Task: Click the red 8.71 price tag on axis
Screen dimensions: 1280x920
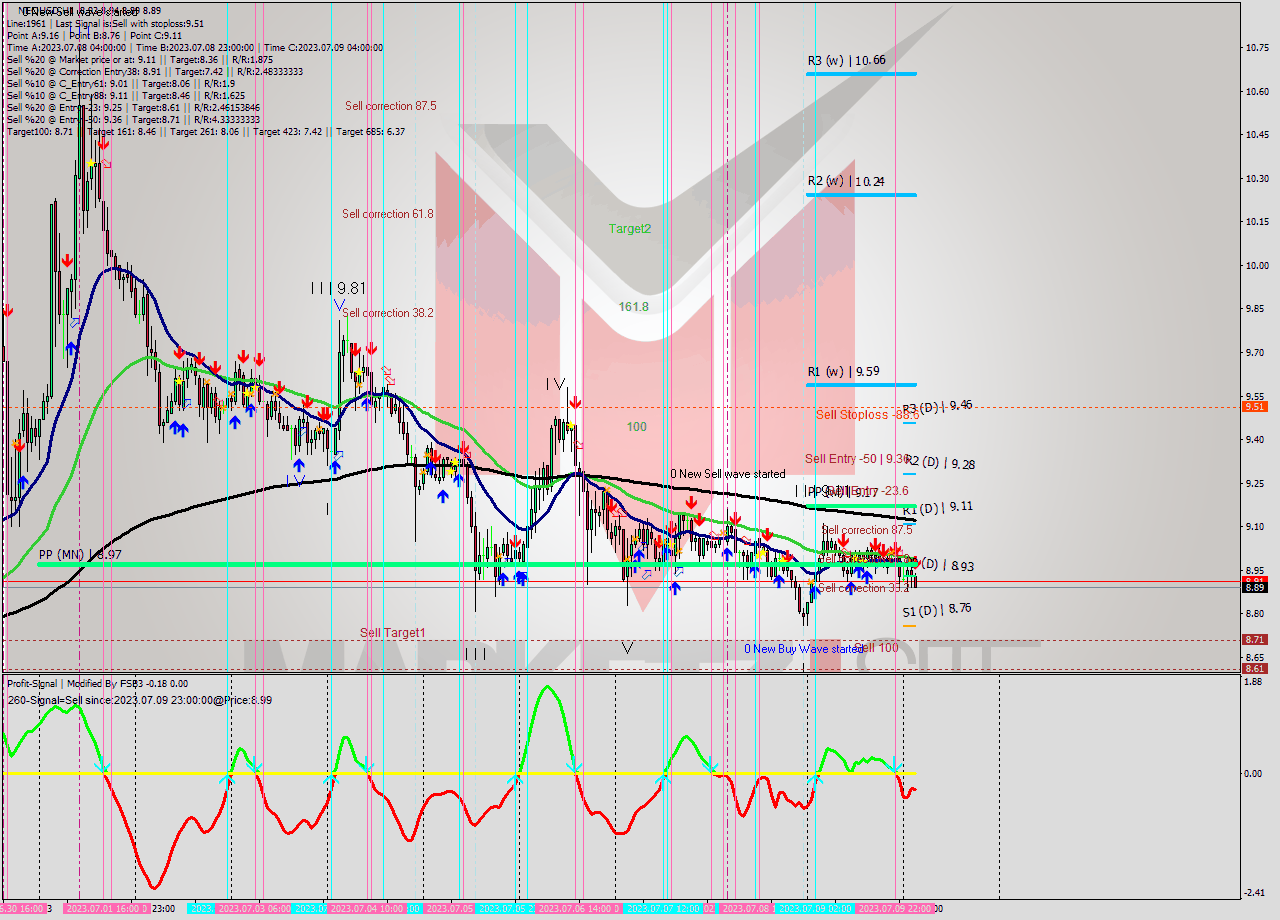Action: tap(1255, 639)
